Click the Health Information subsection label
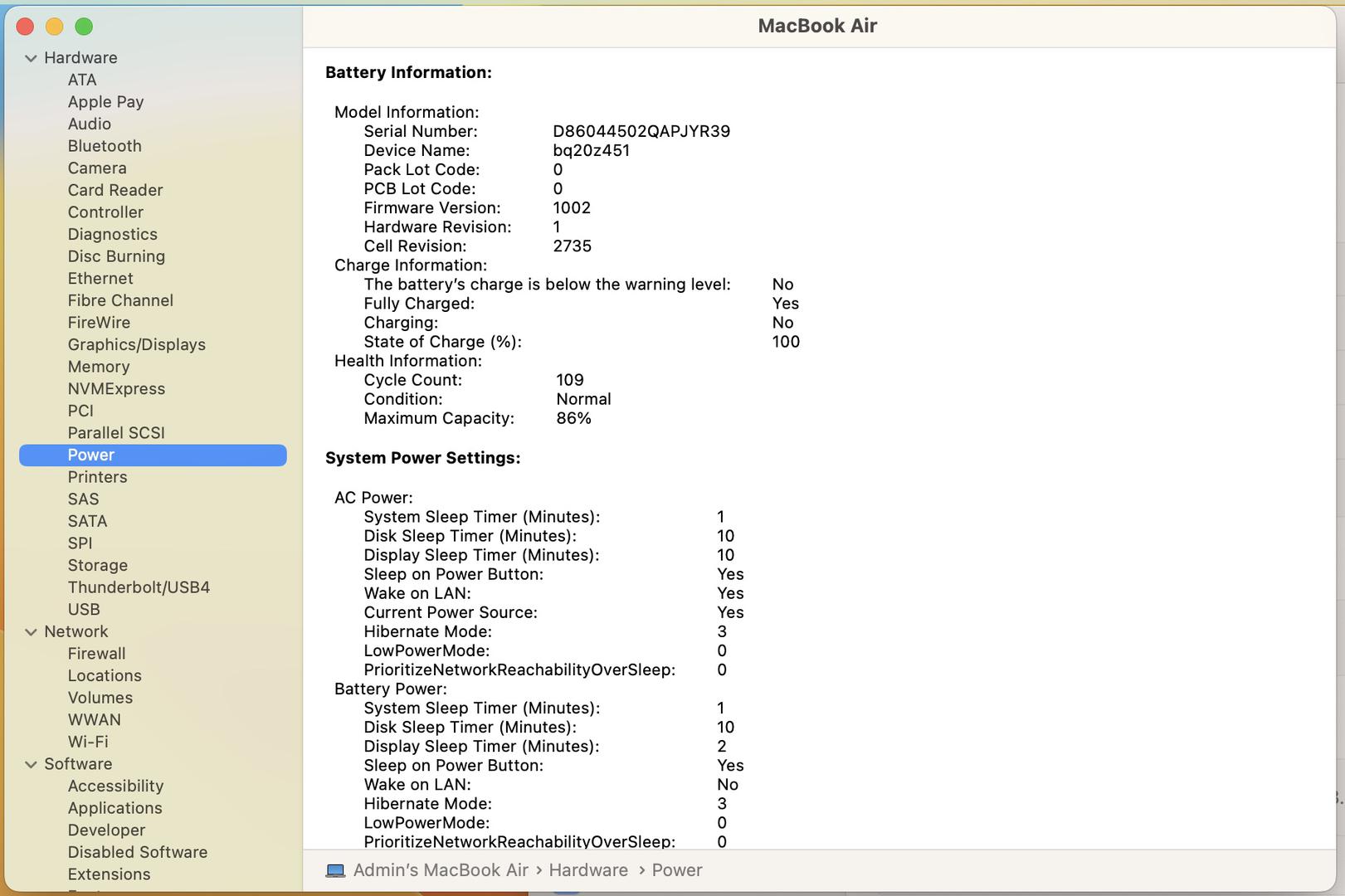The height and width of the screenshot is (896, 1345). (x=407, y=361)
